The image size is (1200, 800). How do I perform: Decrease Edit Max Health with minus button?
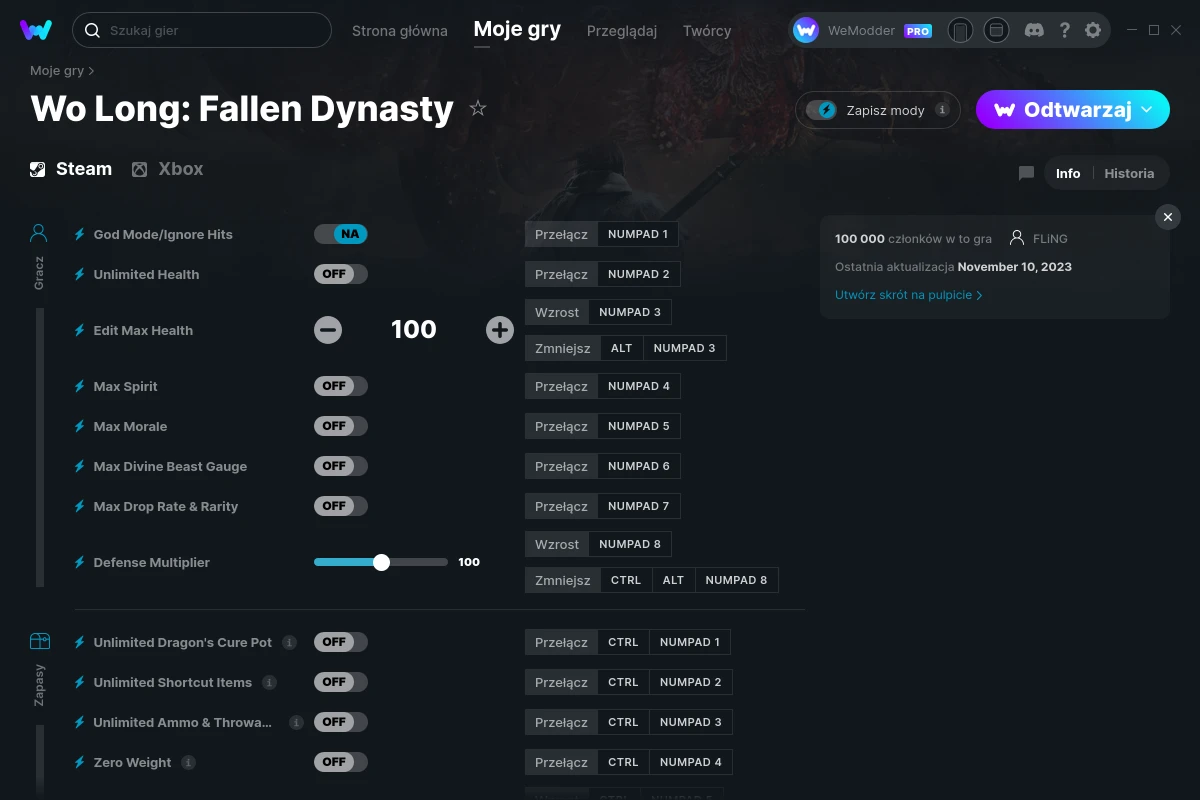(x=328, y=330)
